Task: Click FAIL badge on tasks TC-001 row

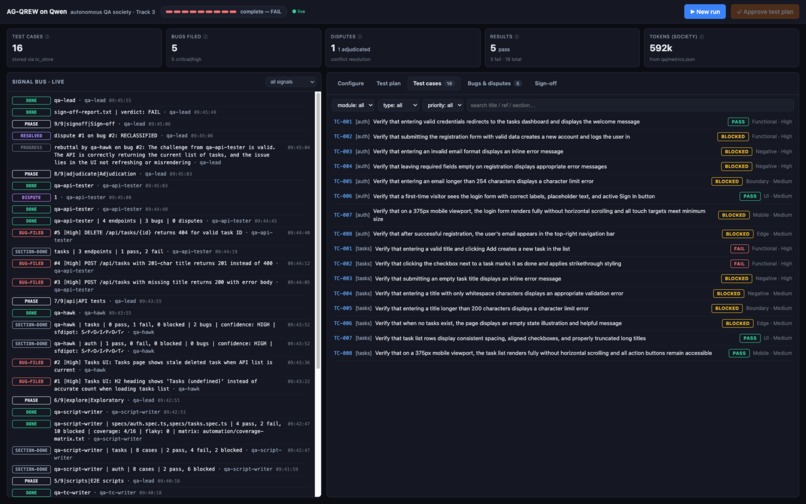Action: (x=739, y=249)
